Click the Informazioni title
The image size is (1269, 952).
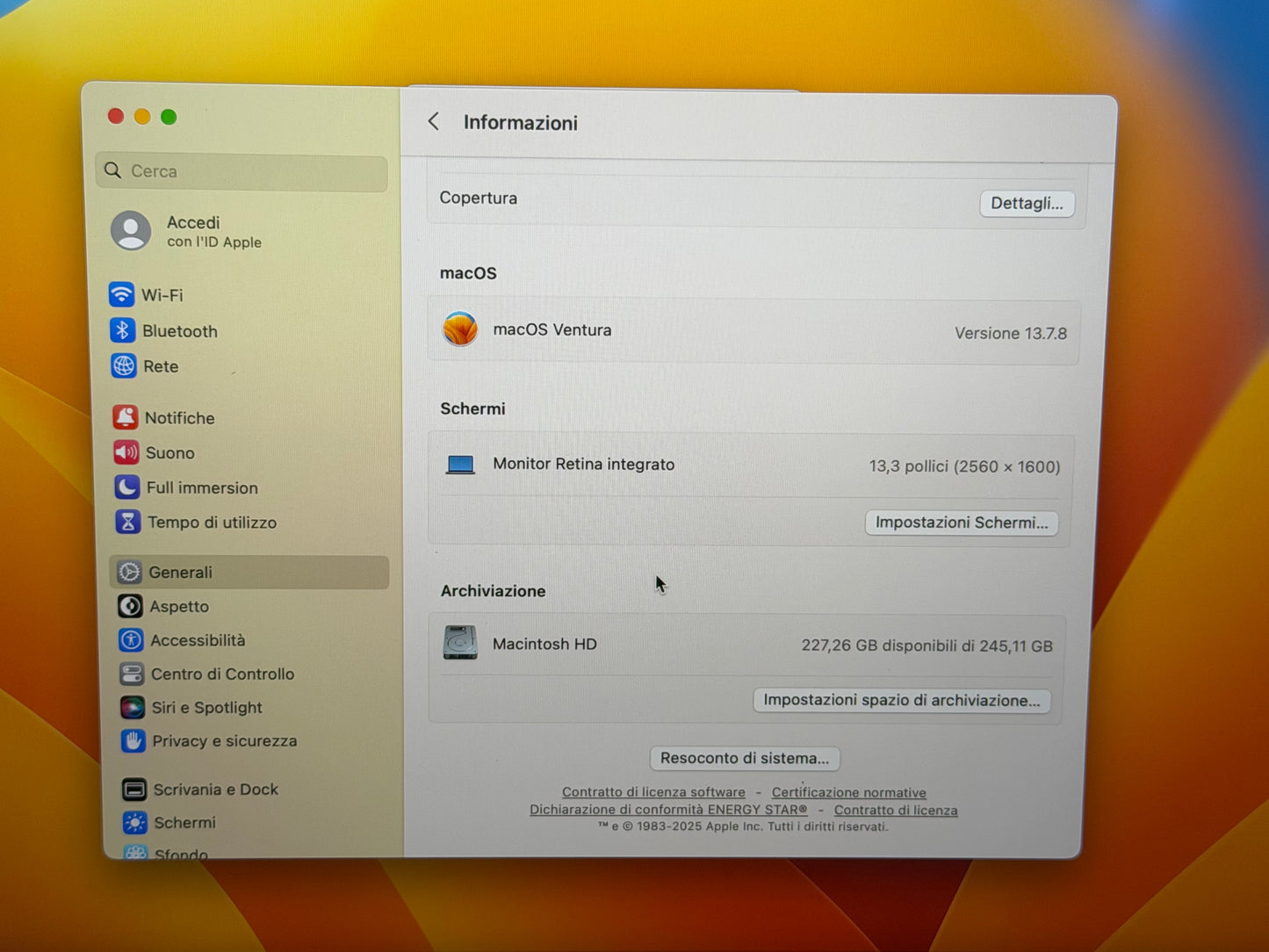pyautogui.click(x=521, y=122)
